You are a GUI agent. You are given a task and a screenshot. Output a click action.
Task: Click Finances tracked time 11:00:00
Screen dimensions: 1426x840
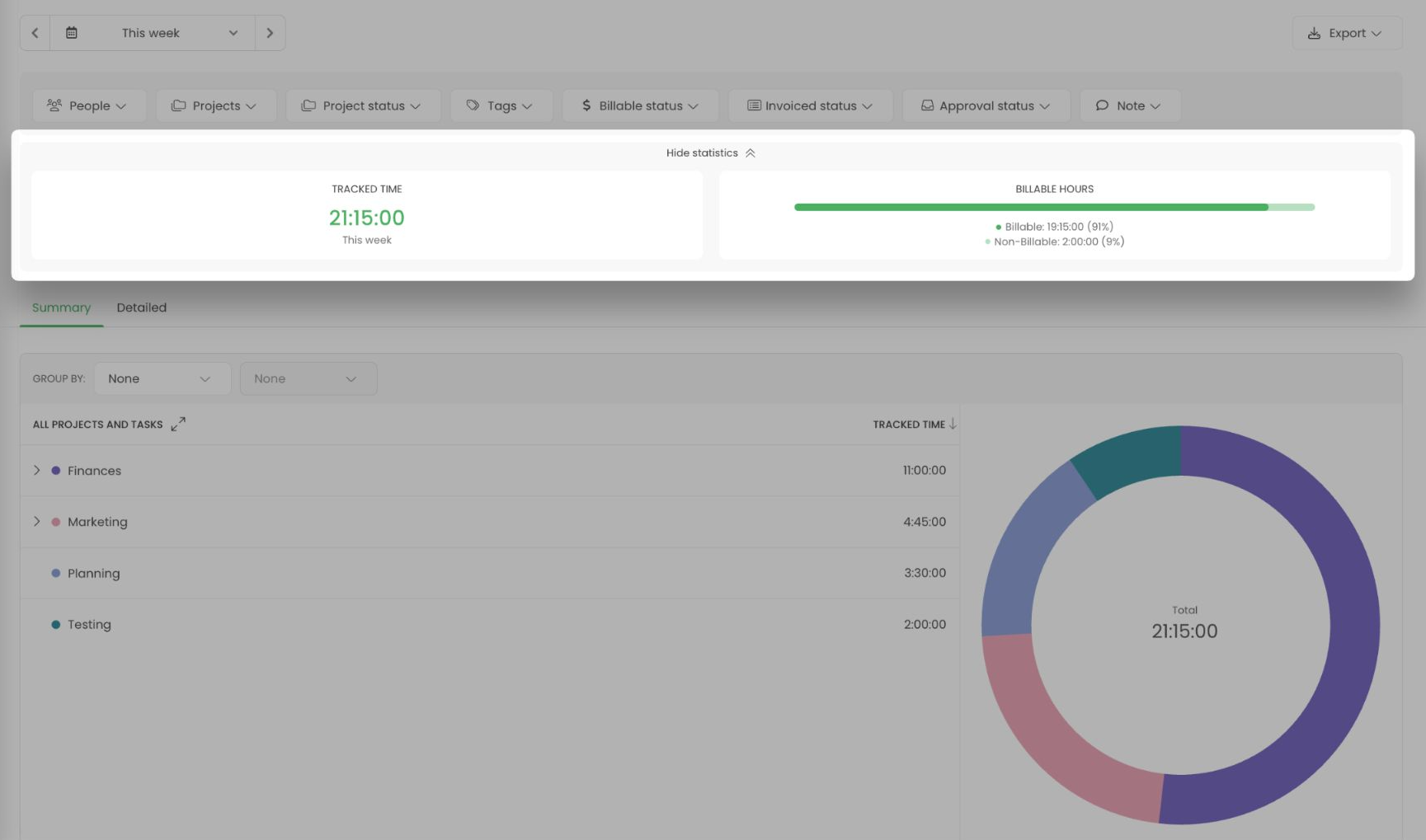click(x=924, y=470)
